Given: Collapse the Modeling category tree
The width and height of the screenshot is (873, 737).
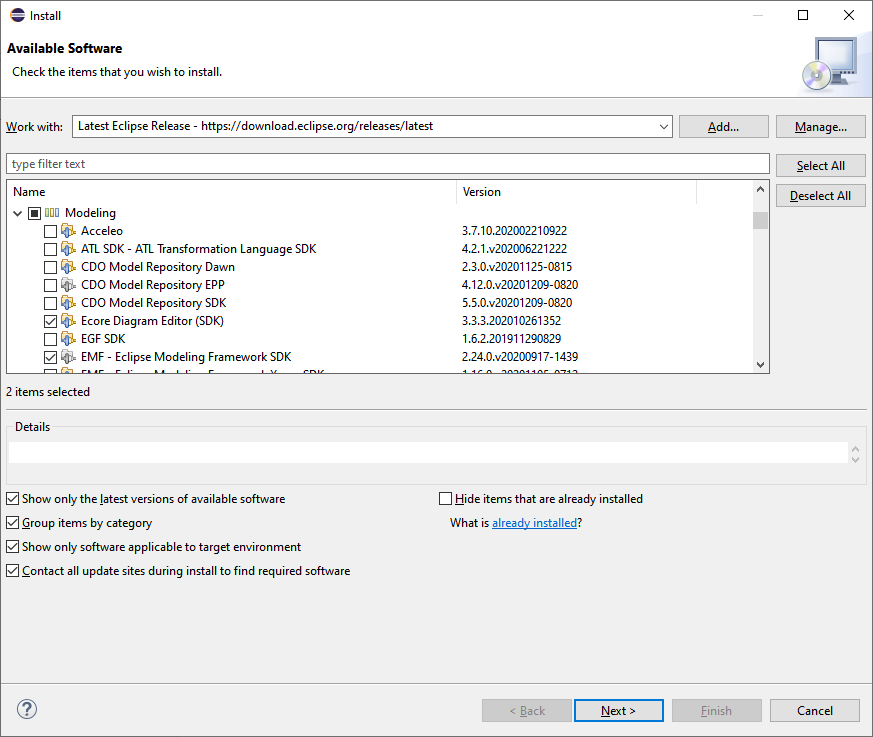Looking at the screenshot, I should (x=17, y=213).
